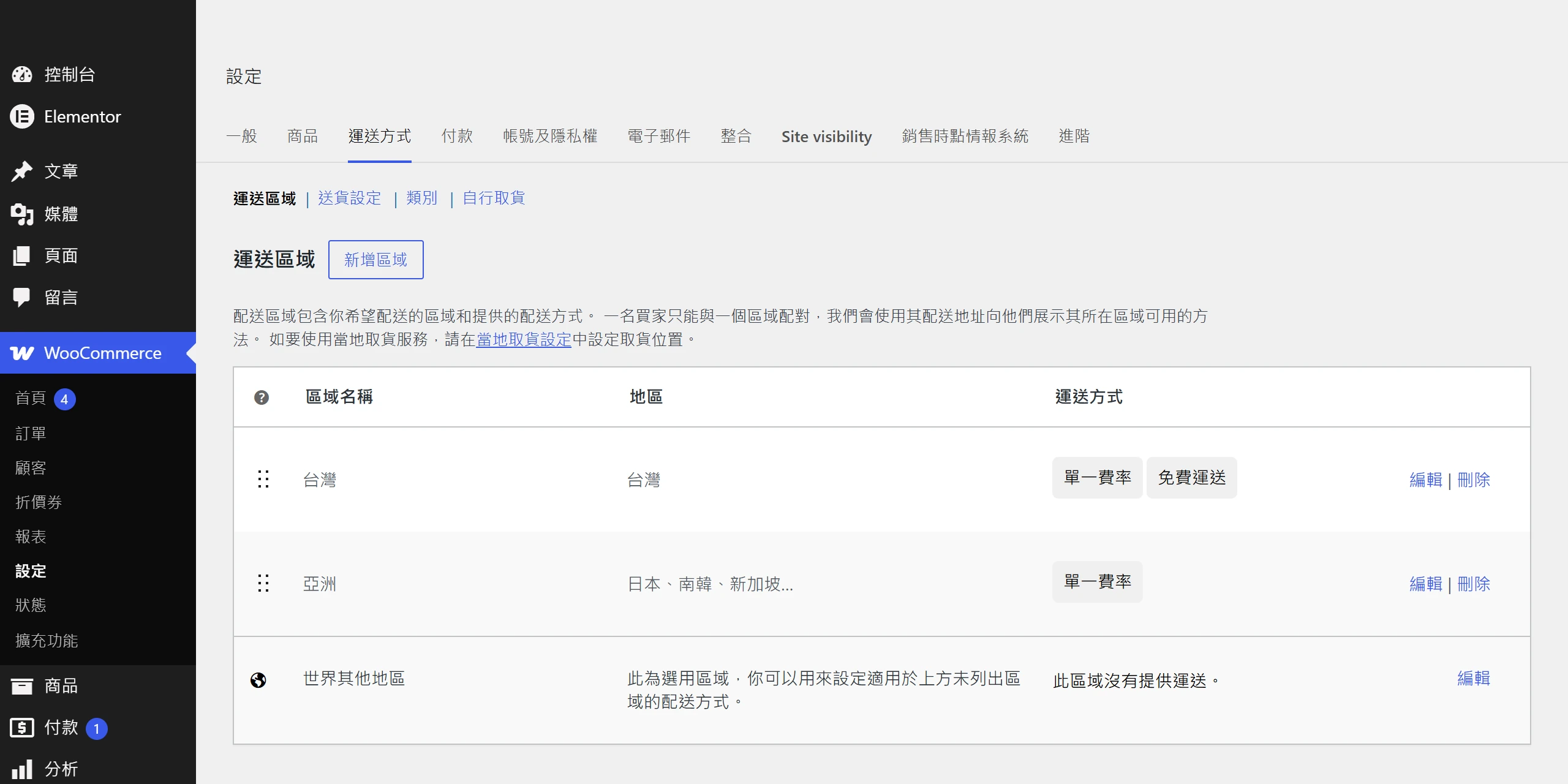Viewport: 1568px width, 784px height.
Task: Open the 電子郵件 tab
Action: (x=659, y=136)
